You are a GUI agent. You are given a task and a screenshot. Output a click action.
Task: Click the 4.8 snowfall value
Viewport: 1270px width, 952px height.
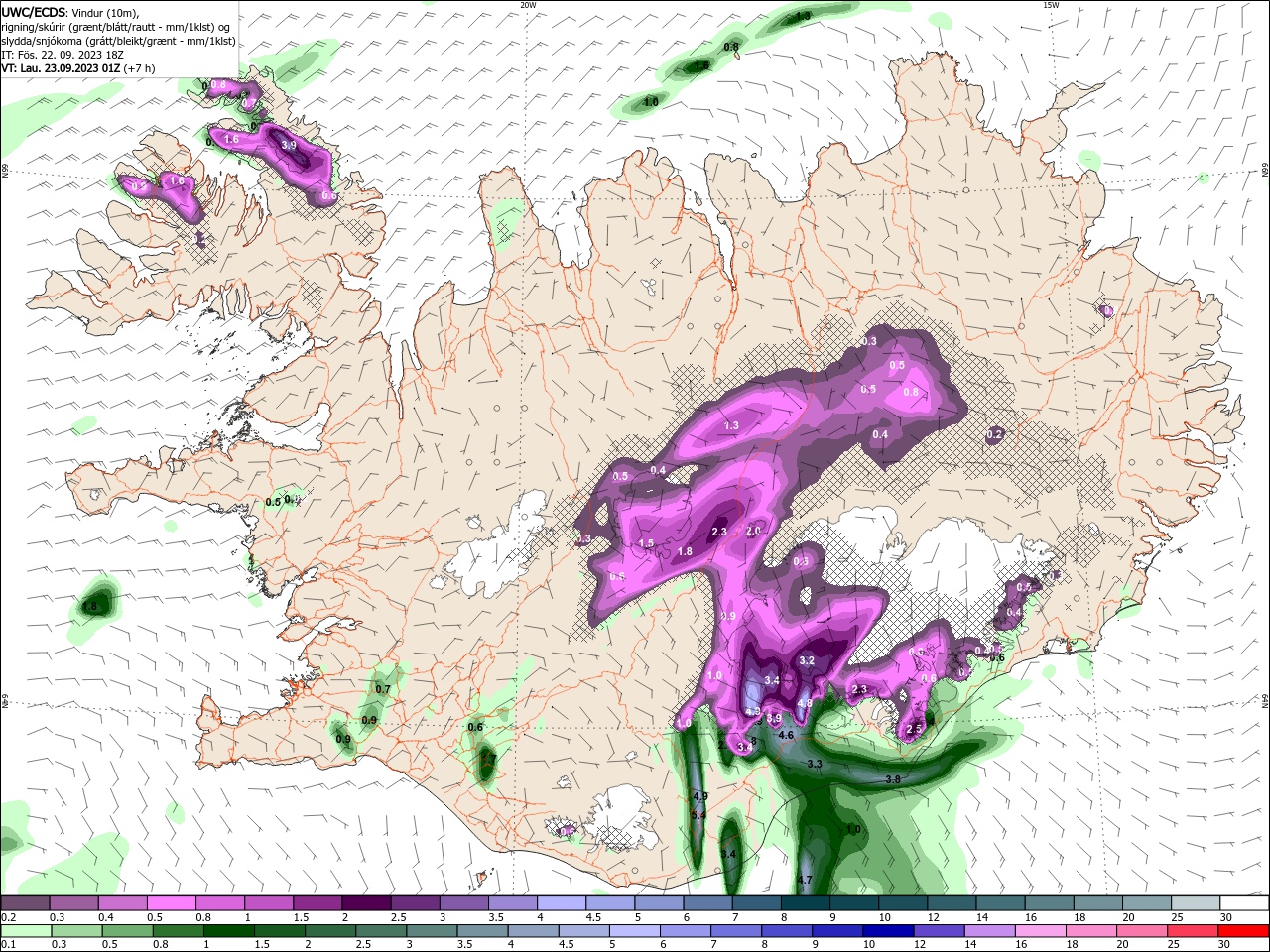[805, 703]
